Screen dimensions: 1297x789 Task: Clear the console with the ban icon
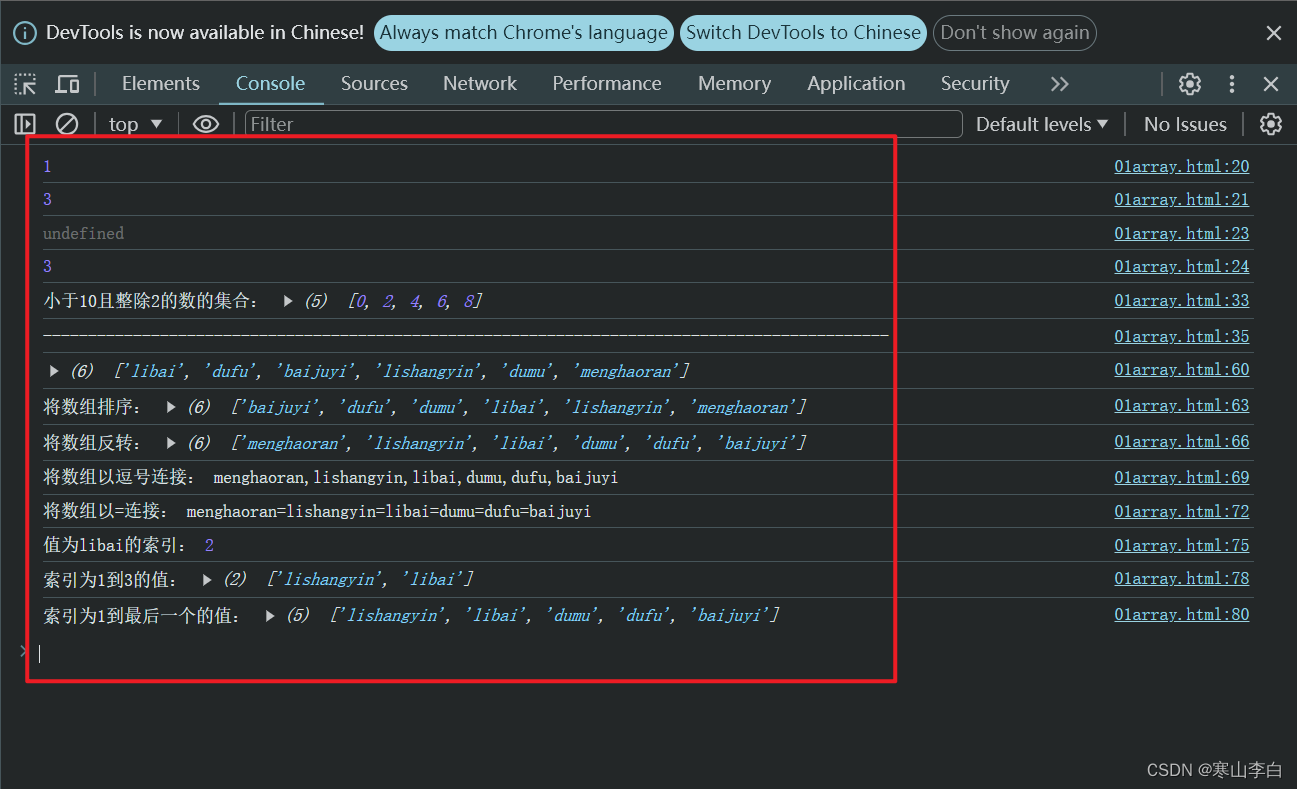(67, 124)
